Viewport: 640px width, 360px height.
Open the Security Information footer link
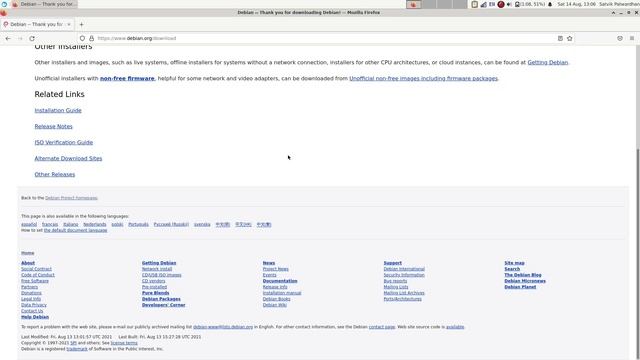coord(404,275)
